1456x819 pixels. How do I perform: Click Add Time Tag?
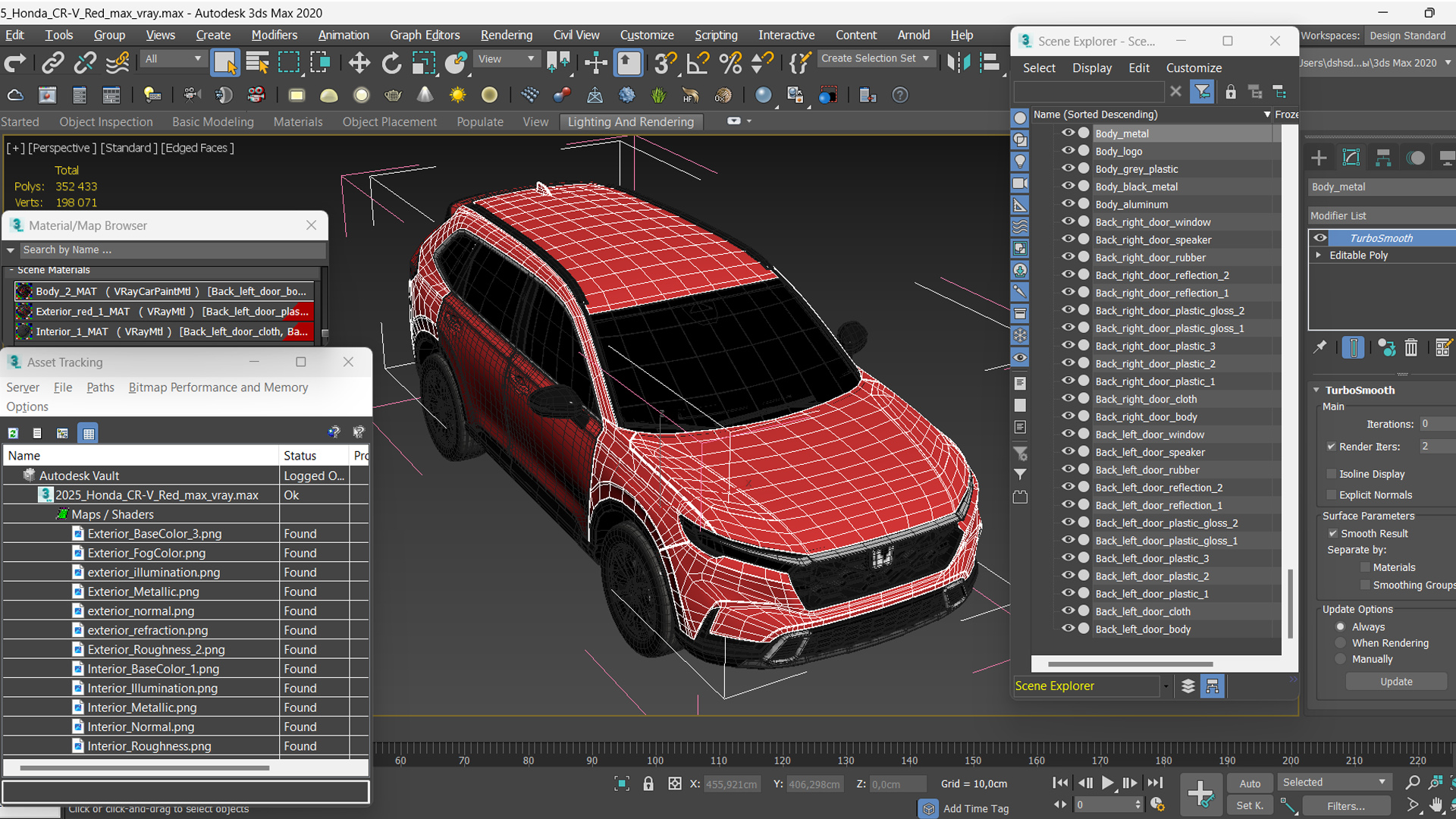click(x=975, y=808)
